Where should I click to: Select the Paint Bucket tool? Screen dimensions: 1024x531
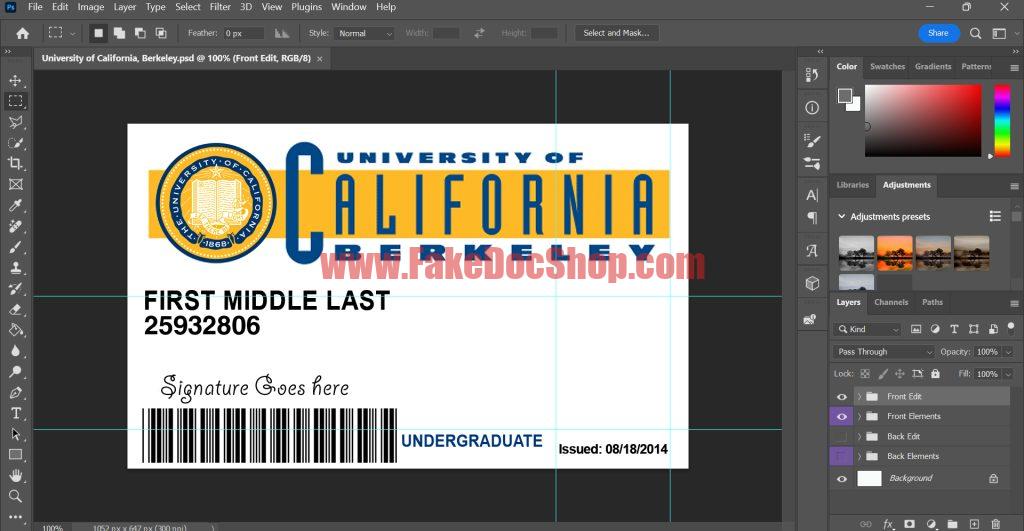coord(15,330)
